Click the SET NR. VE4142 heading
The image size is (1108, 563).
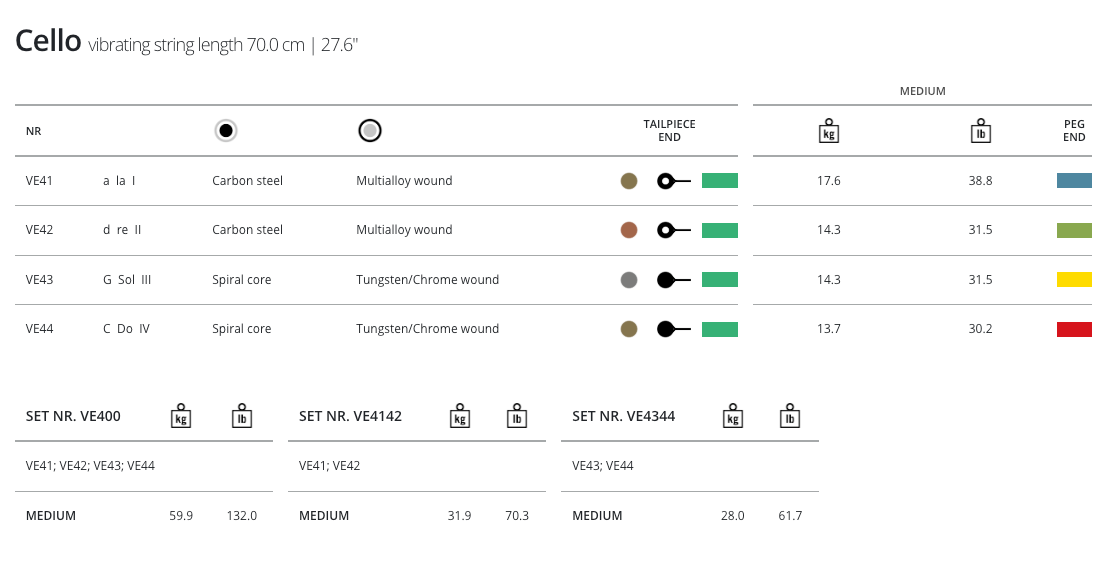[x=350, y=416]
